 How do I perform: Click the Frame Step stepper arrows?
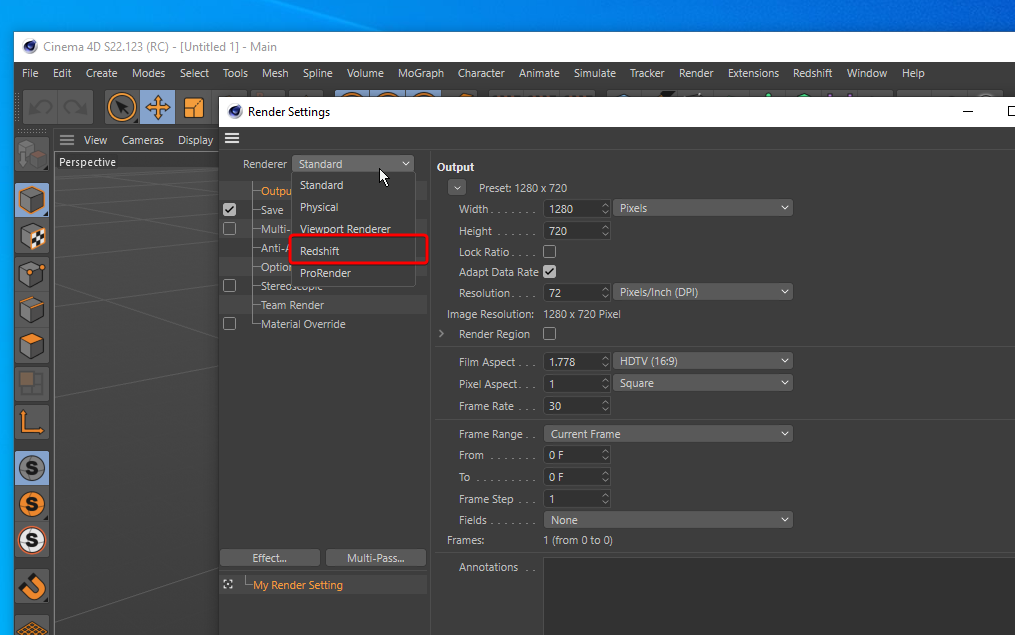(605, 499)
